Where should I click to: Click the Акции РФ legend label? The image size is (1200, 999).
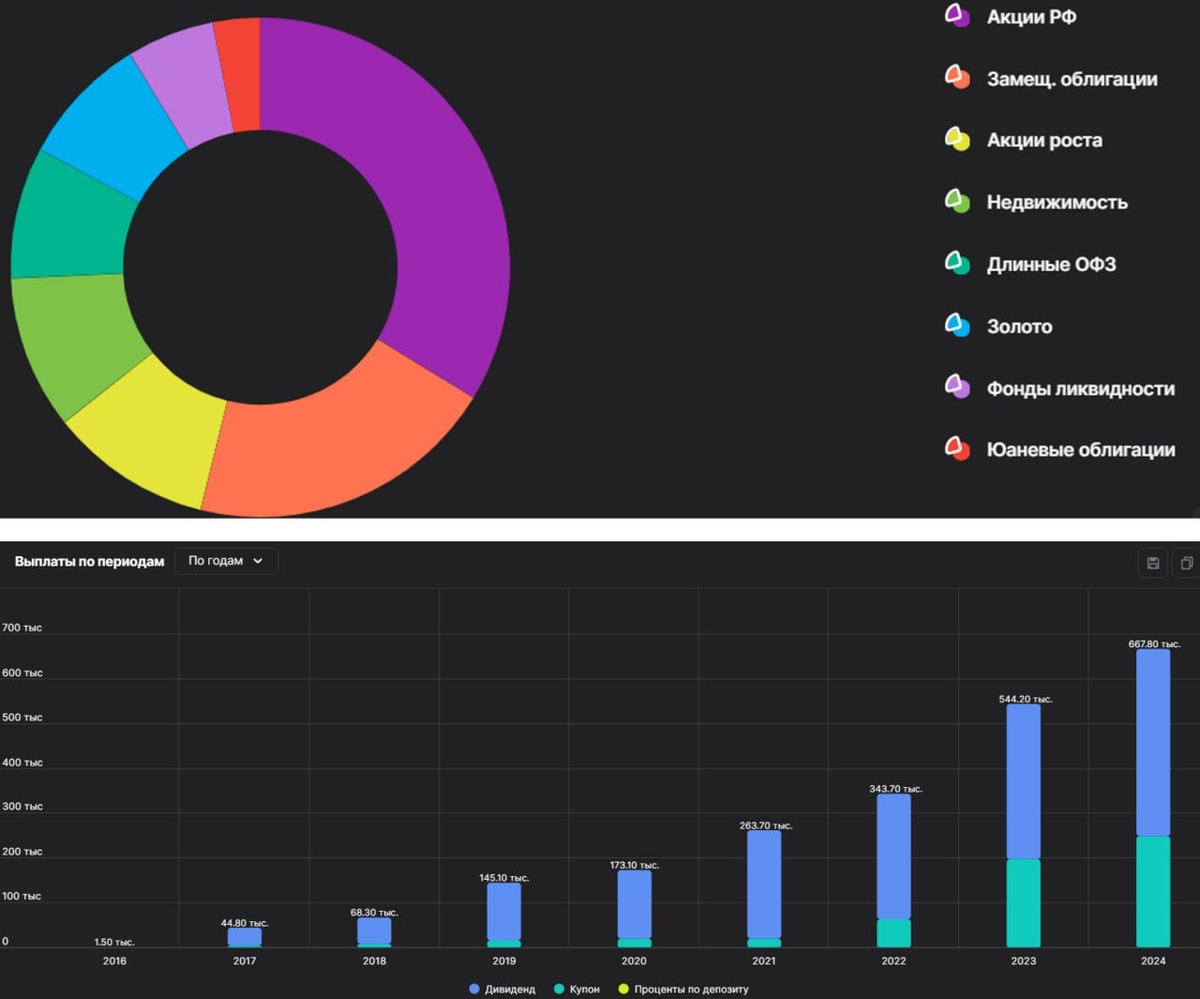pos(1032,16)
